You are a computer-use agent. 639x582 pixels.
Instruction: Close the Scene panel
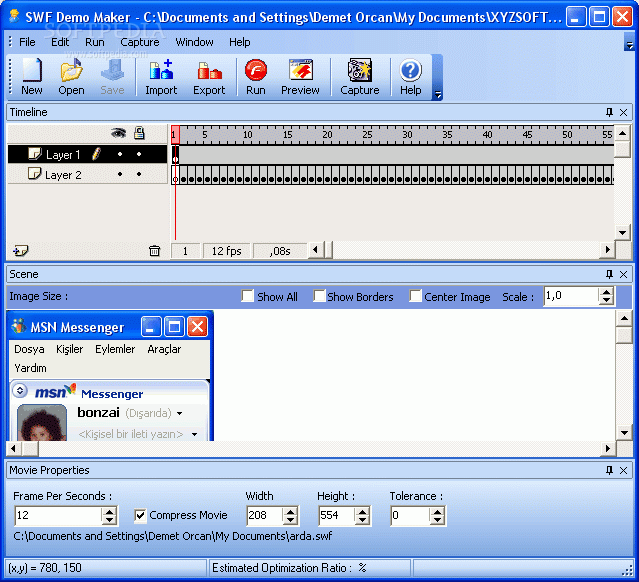coord(624,274)
